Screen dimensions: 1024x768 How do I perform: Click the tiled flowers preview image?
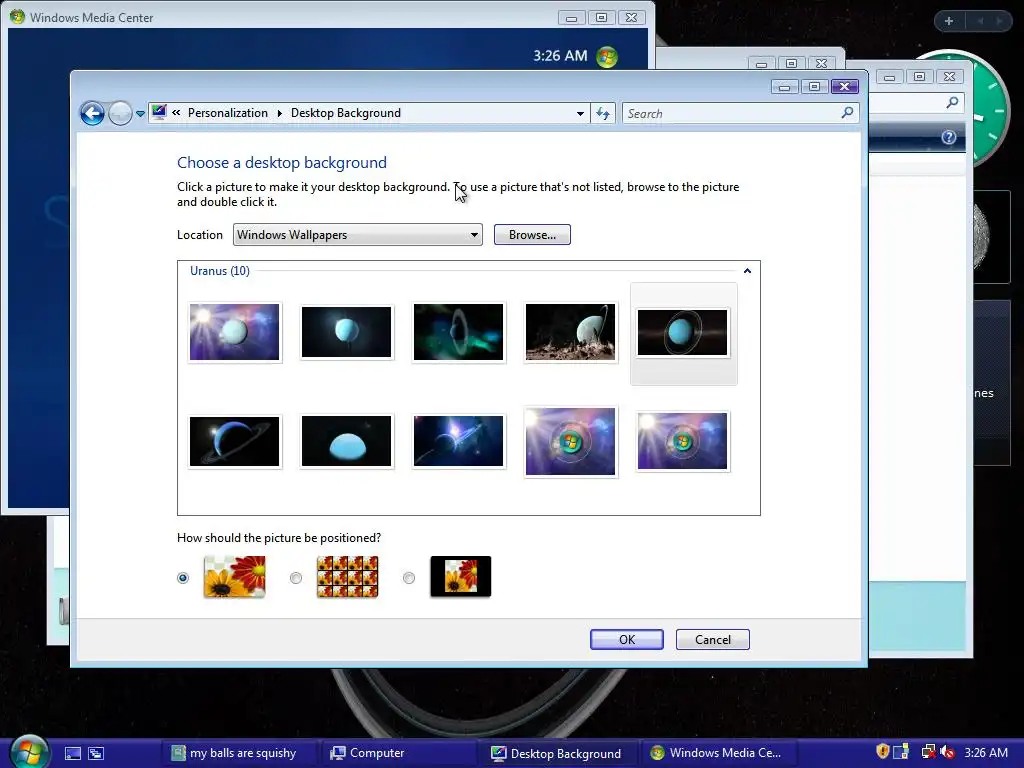click(x=347, y=577)
